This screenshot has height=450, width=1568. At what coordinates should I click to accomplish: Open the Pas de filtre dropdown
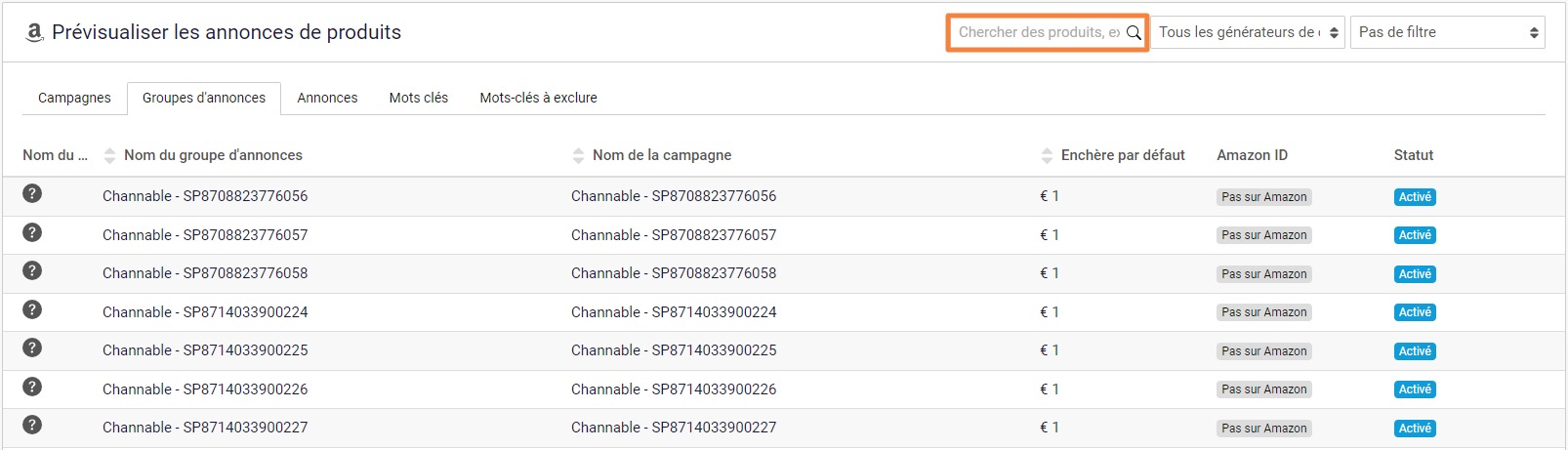pyautogui.click(x=1447, y=32)
